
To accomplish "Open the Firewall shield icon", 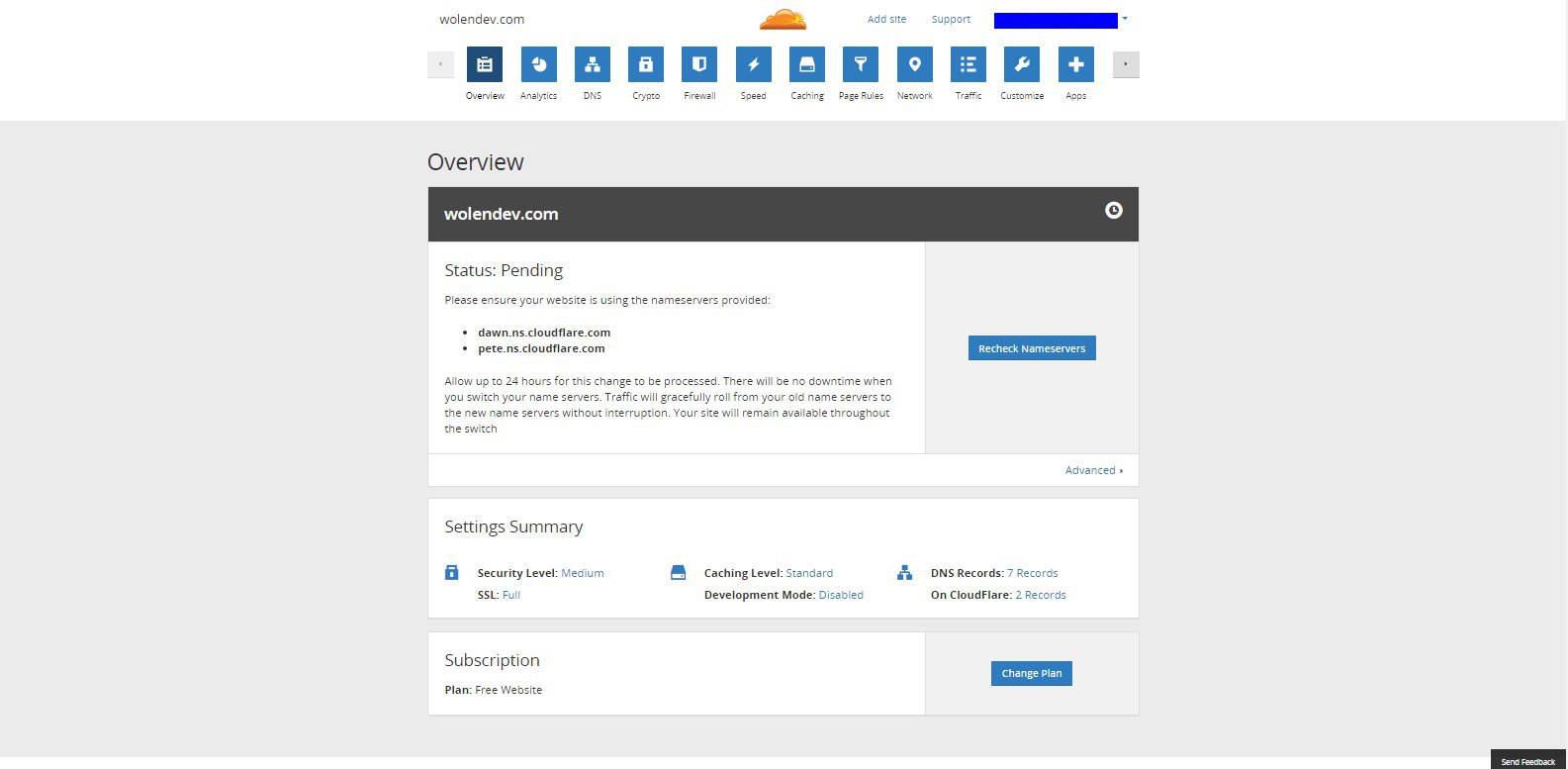I will tap(699, 64).
